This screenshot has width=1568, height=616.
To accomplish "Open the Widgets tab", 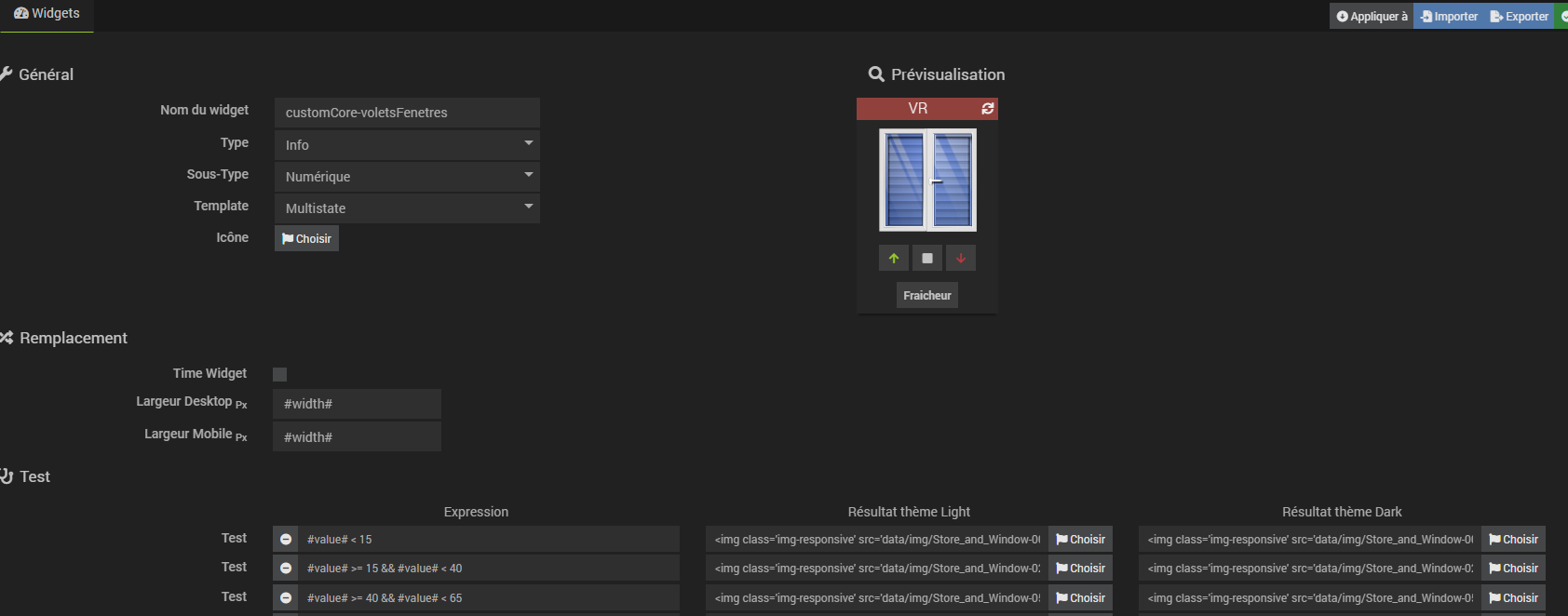I will point(47,14).
